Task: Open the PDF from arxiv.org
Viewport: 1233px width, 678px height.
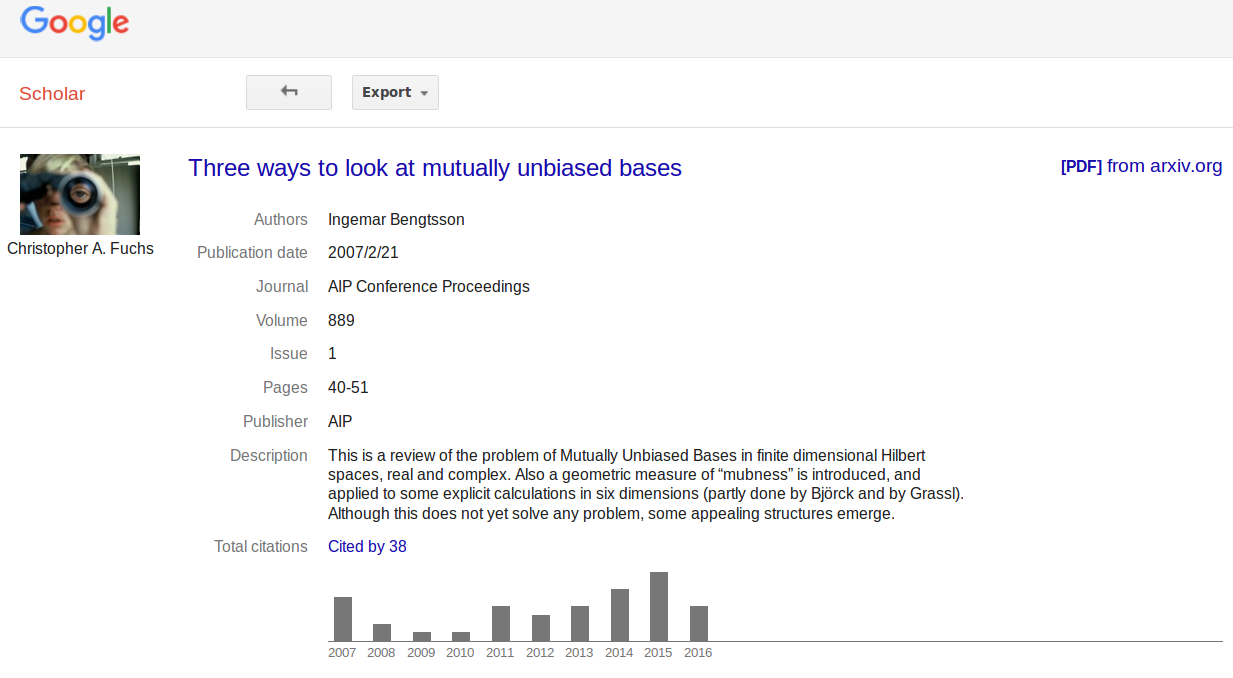Action: tap(1141, 166)
